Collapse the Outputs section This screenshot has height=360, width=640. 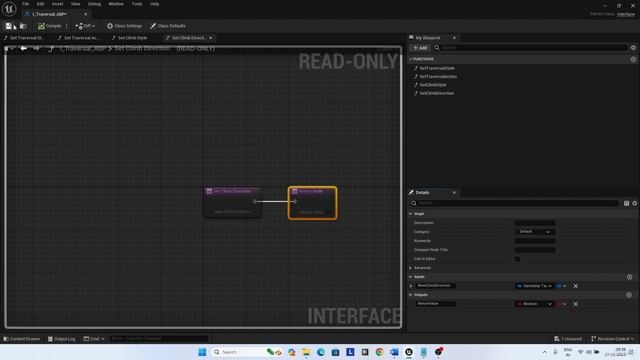click(411, 295)
